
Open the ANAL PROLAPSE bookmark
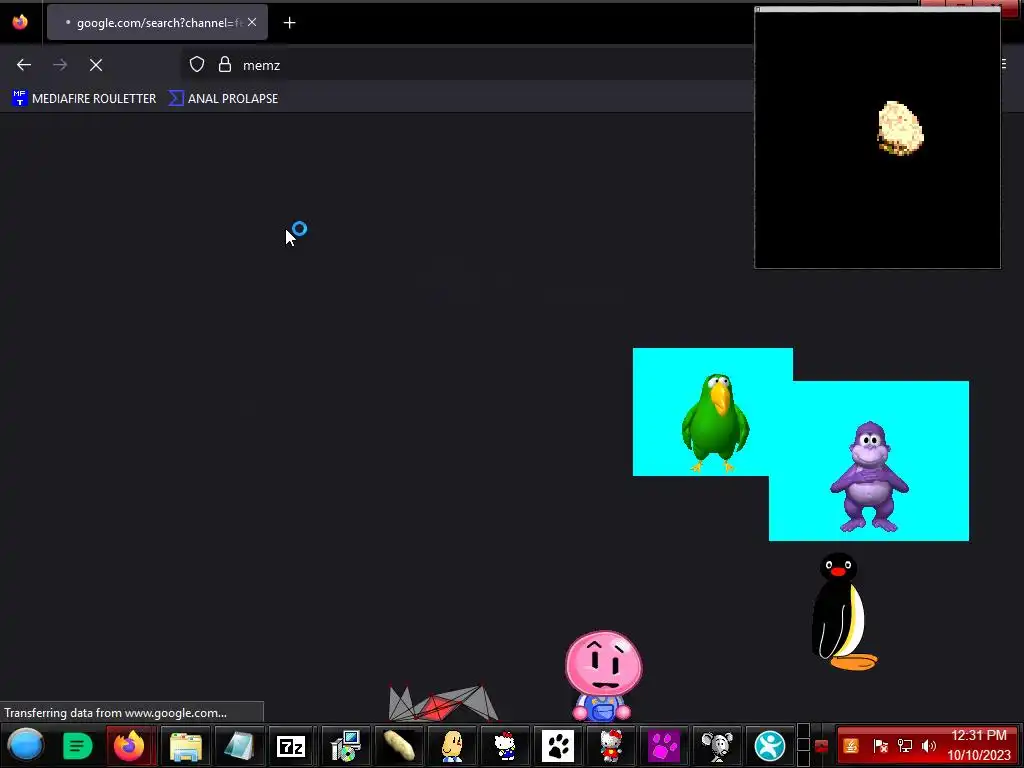point(223,99)
